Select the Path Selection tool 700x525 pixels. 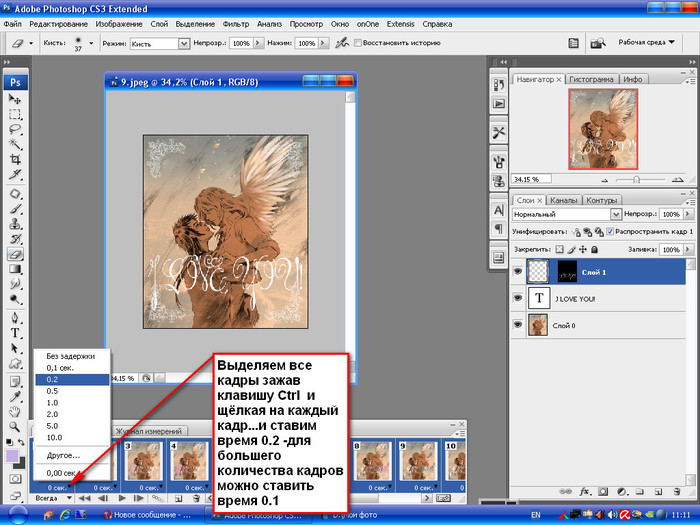point(15,348)
